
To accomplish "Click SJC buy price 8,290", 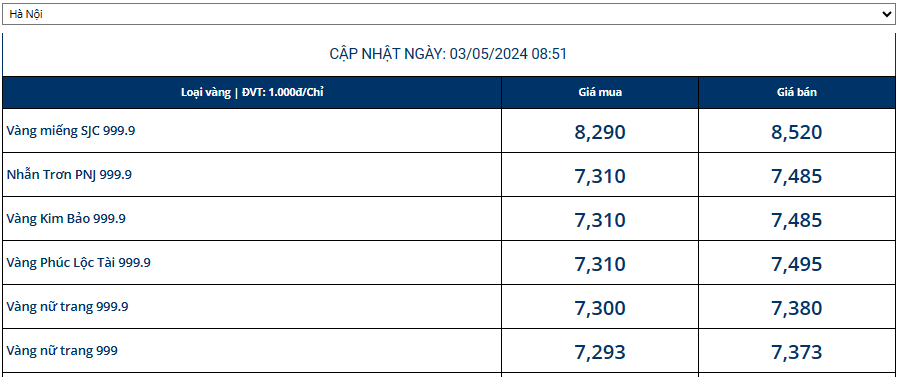I will pyautogui.click(x=600, y=132).
